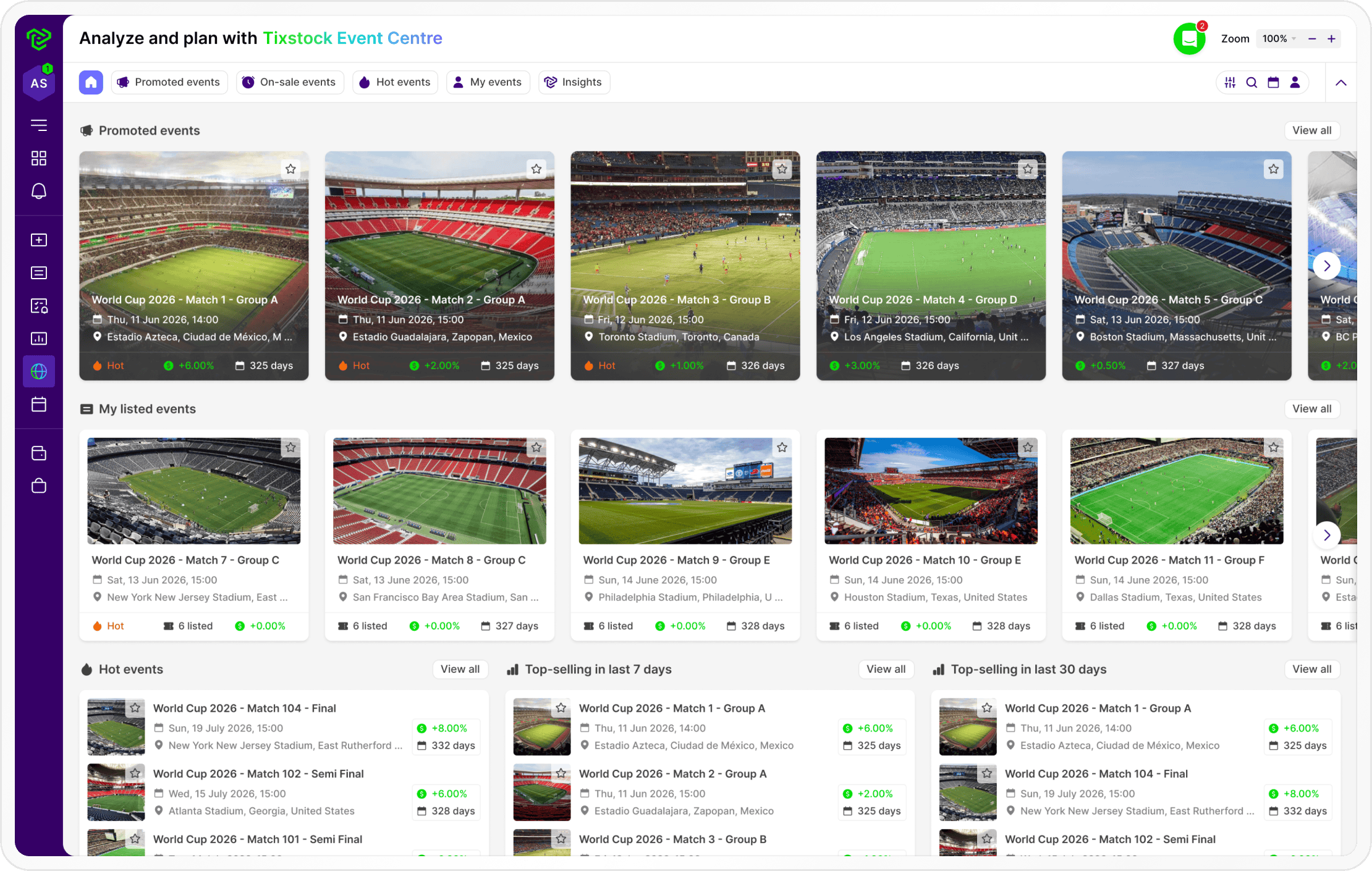This screenshot has height=871, width=1372.
Task: Open the green chat messages bubble
Action: [1189, 39]
